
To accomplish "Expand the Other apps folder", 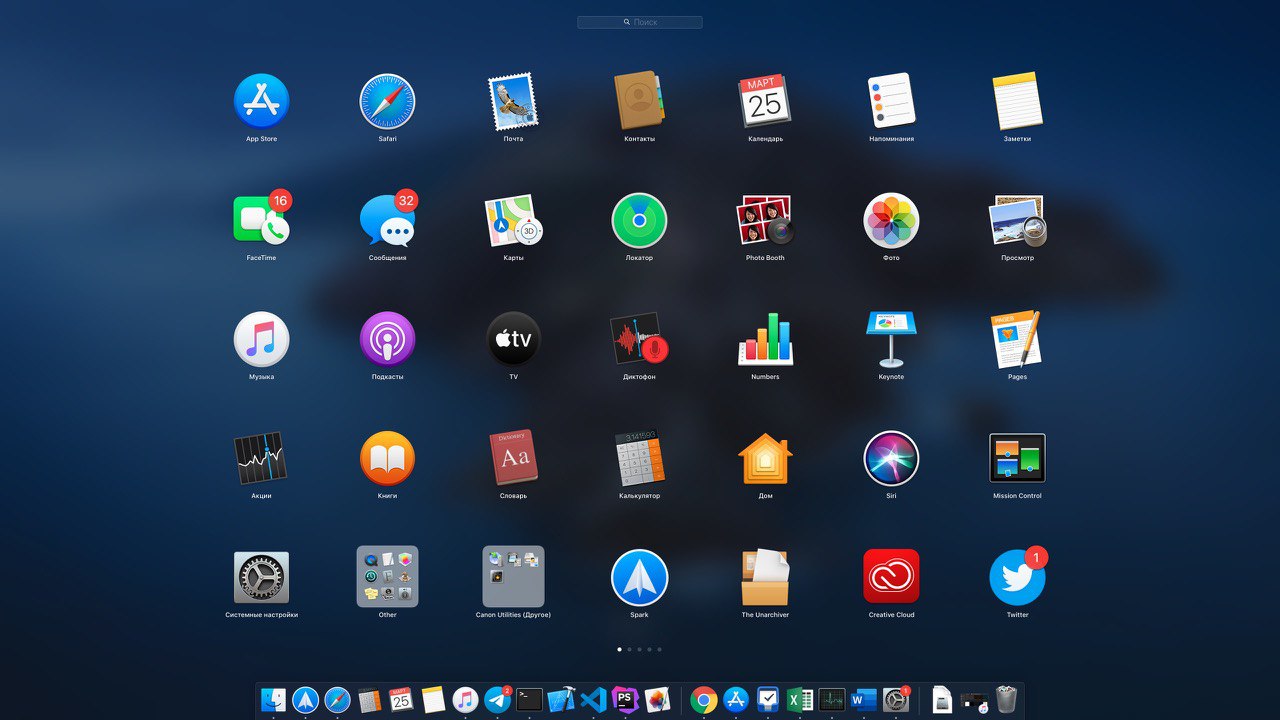I will pyautogui.click(x=387, y=576).
